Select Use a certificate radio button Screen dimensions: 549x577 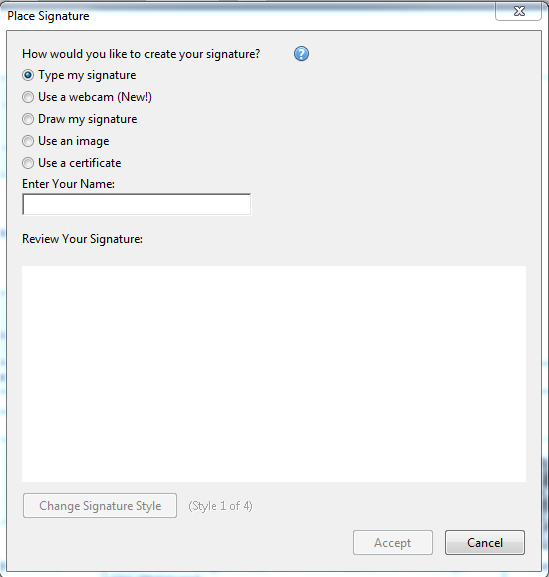tap(28, 163)
